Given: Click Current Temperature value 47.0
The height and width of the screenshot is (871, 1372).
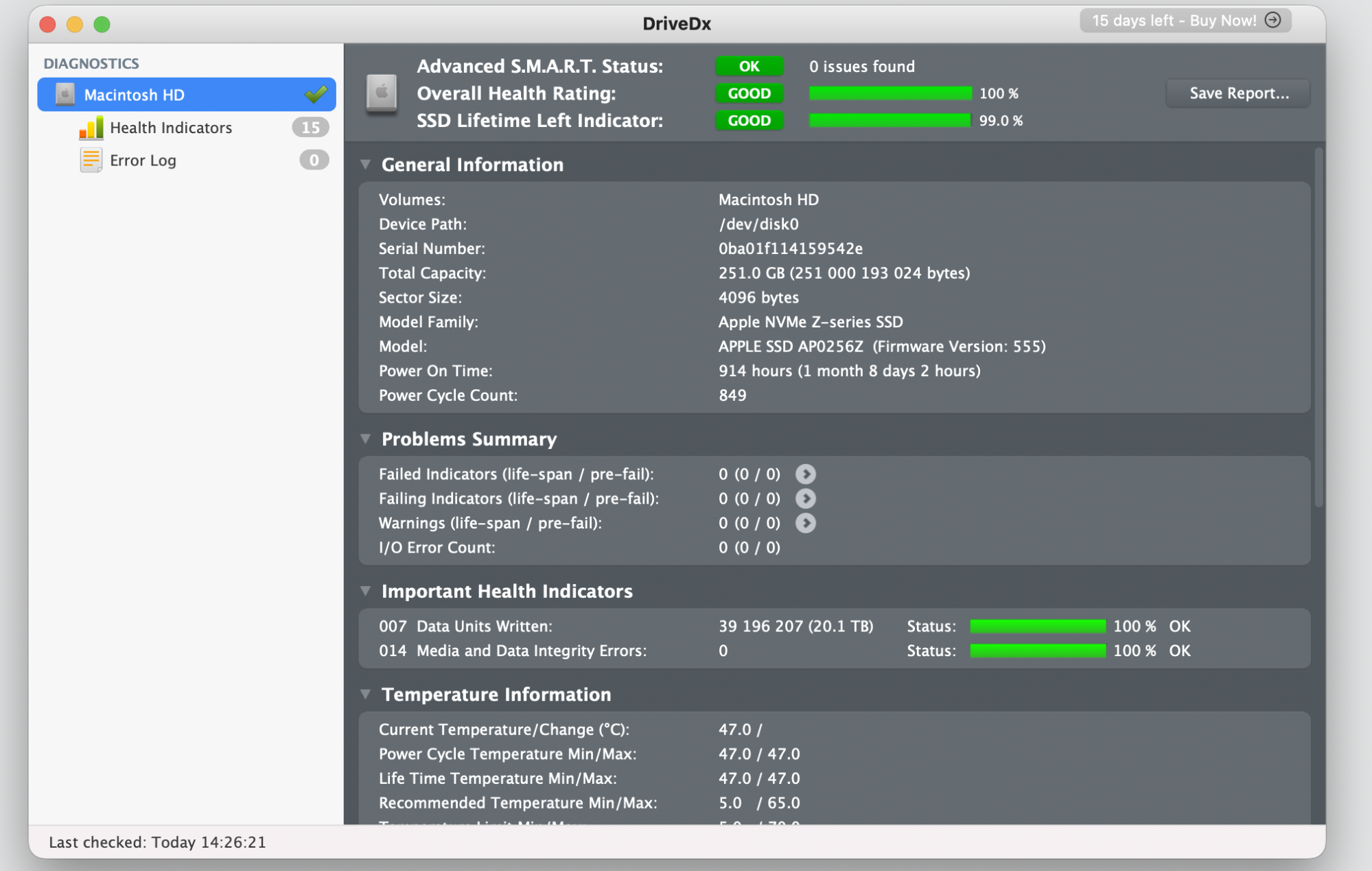Looking at the screenshot, I should 740,730.
